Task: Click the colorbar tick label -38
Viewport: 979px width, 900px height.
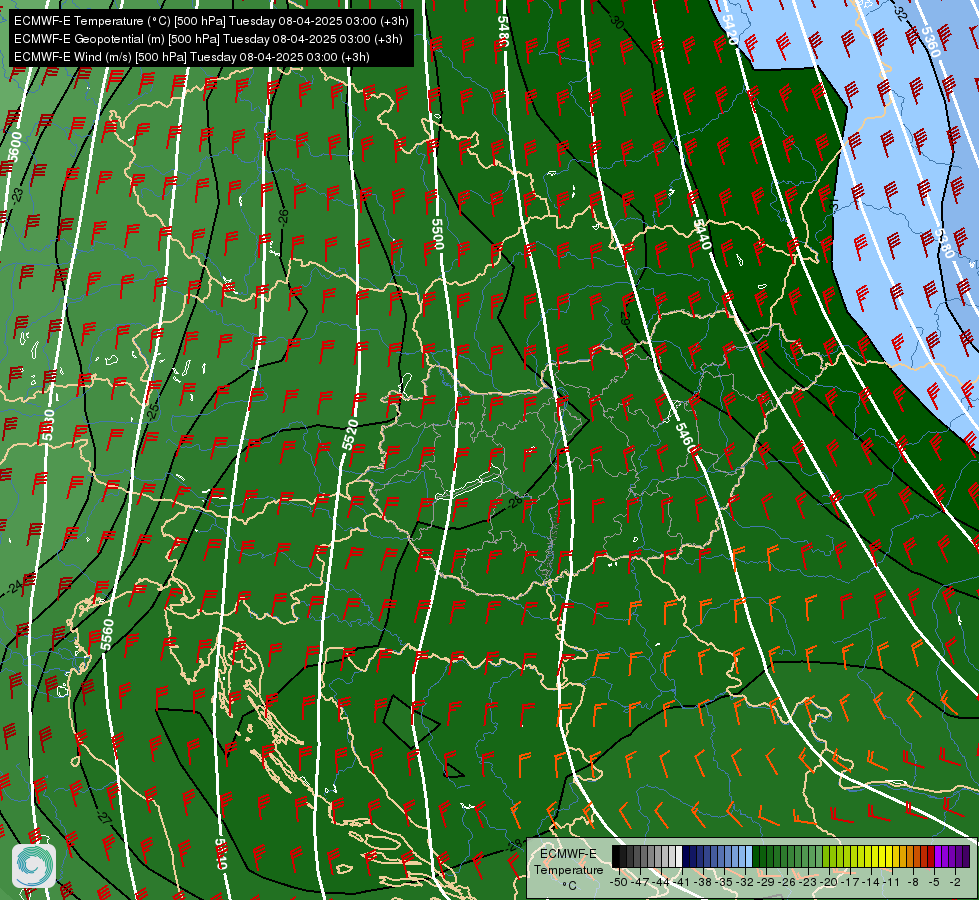Action: (x=702, y=882)
